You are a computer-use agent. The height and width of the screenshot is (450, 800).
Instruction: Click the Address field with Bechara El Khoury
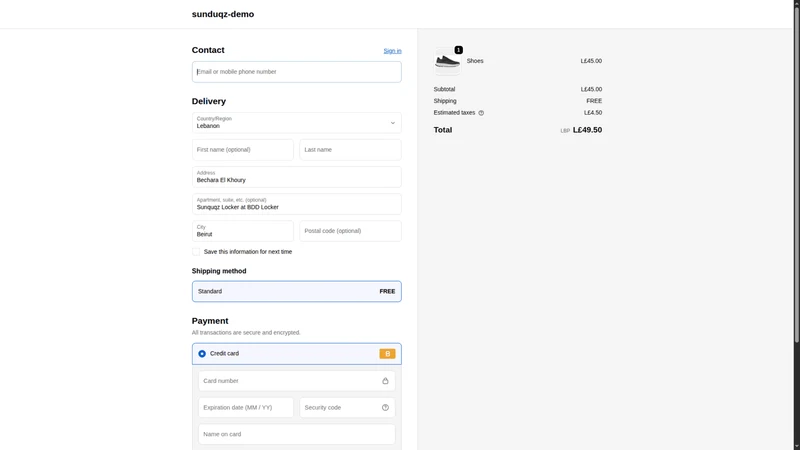click(x=296, y=177)
